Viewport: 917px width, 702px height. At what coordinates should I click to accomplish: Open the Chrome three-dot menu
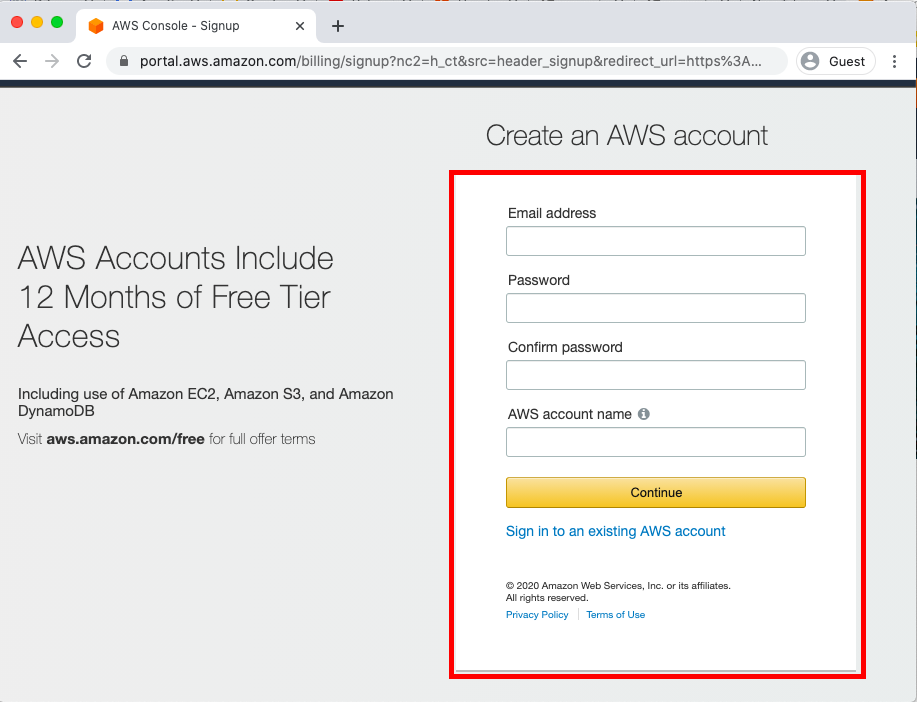click(x=895, y=61)
